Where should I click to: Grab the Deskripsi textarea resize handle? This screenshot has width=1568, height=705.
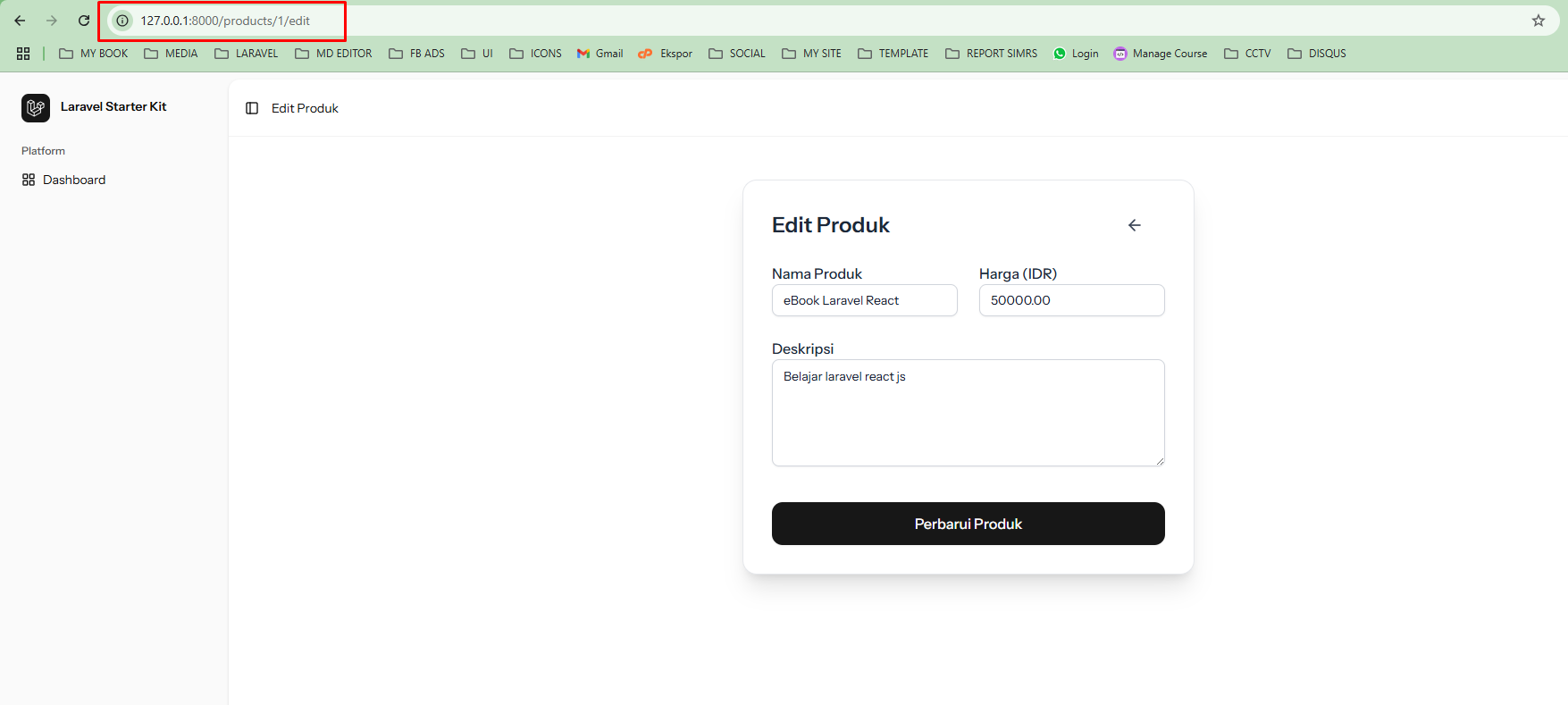(x=1160, y=461)
